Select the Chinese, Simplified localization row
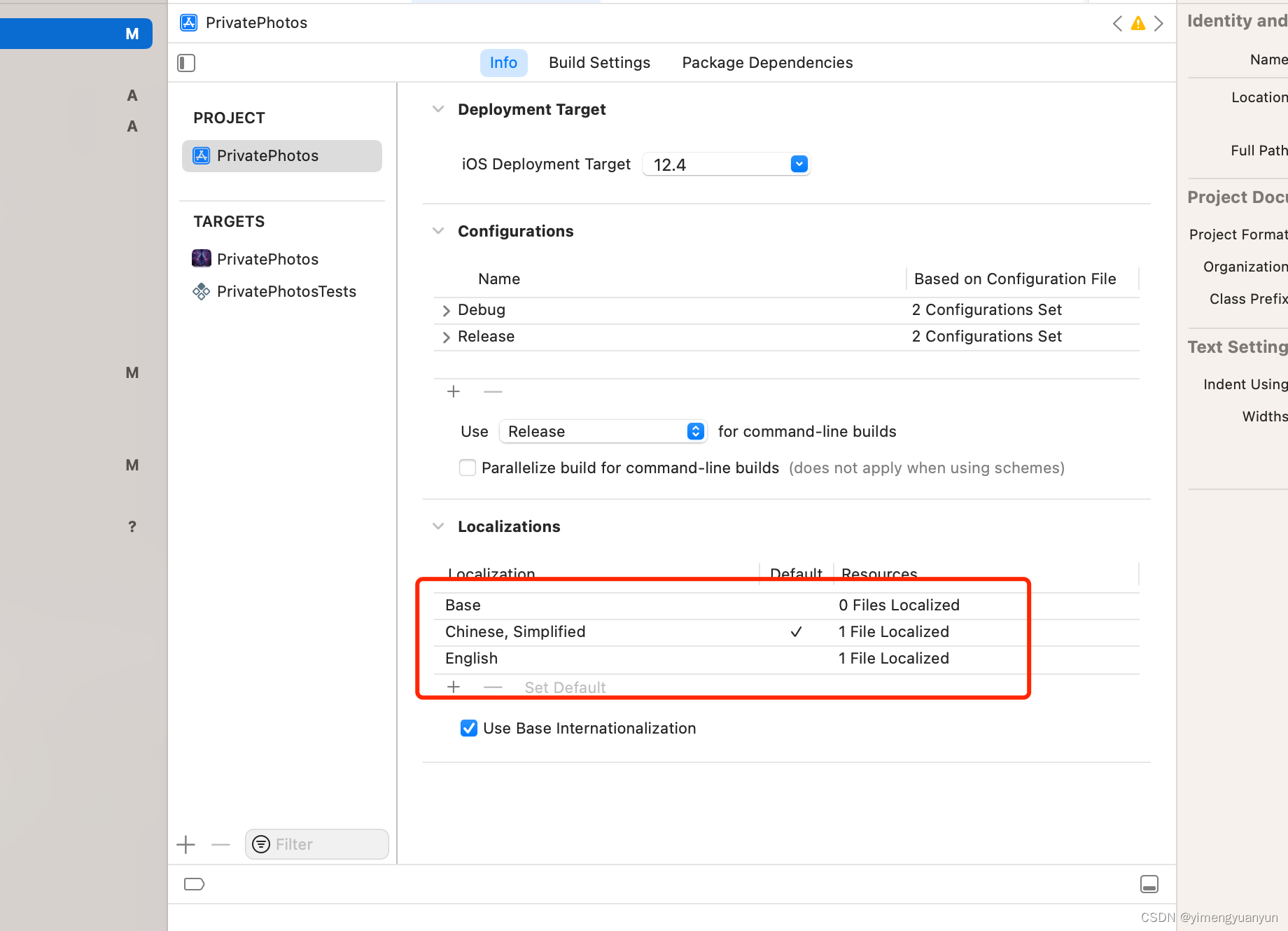The width and height of the screenshot is (1288, 931). pos(787,632)
